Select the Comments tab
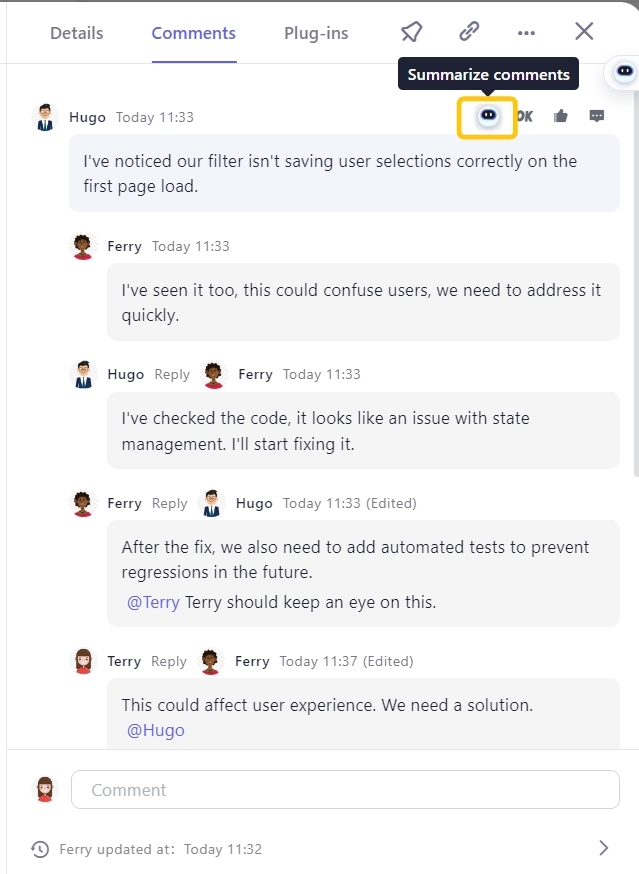 coord(194,33)
